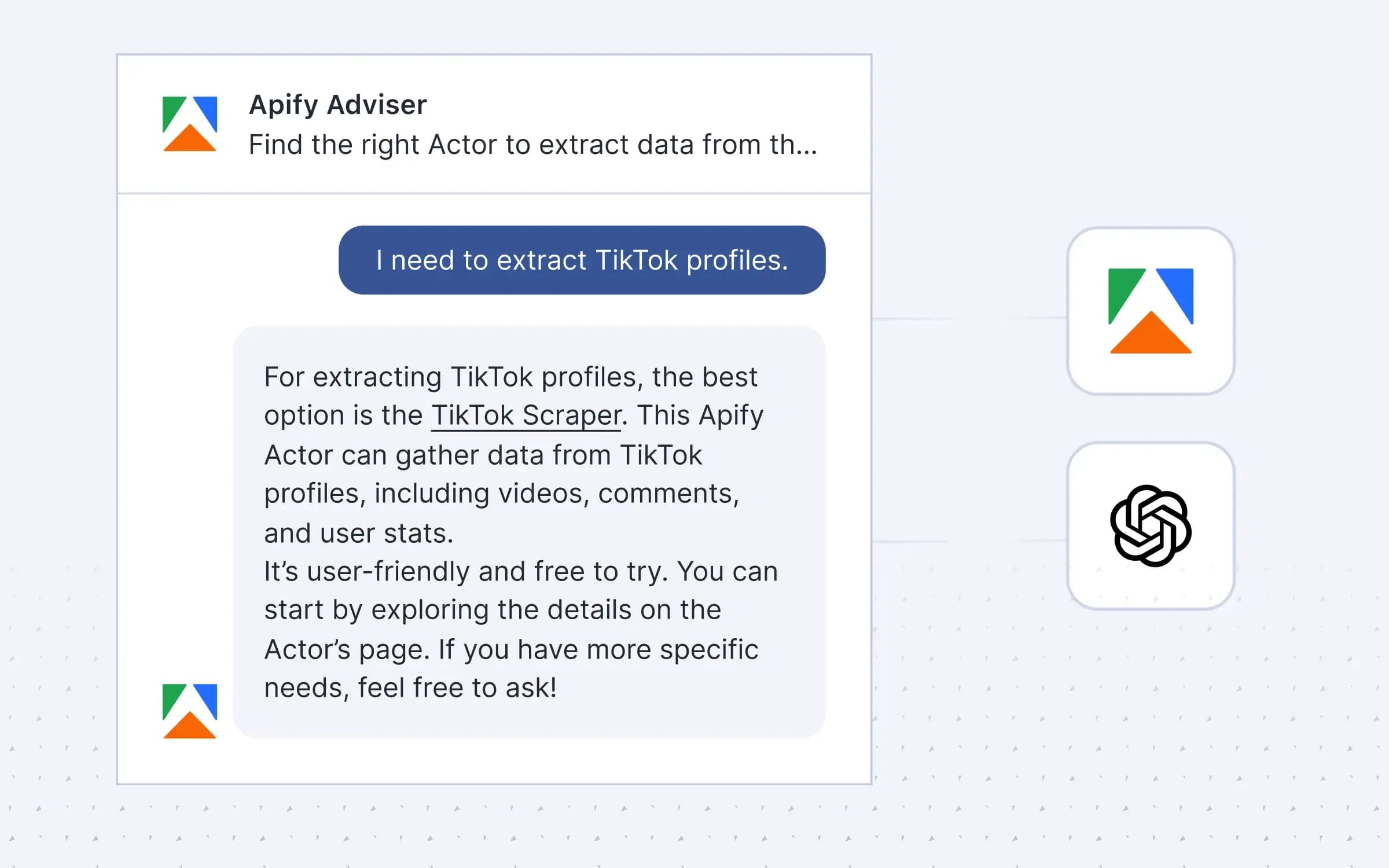
Task: Click the orange triangle of the header Apify logo
Action: [x=190, y=141]
